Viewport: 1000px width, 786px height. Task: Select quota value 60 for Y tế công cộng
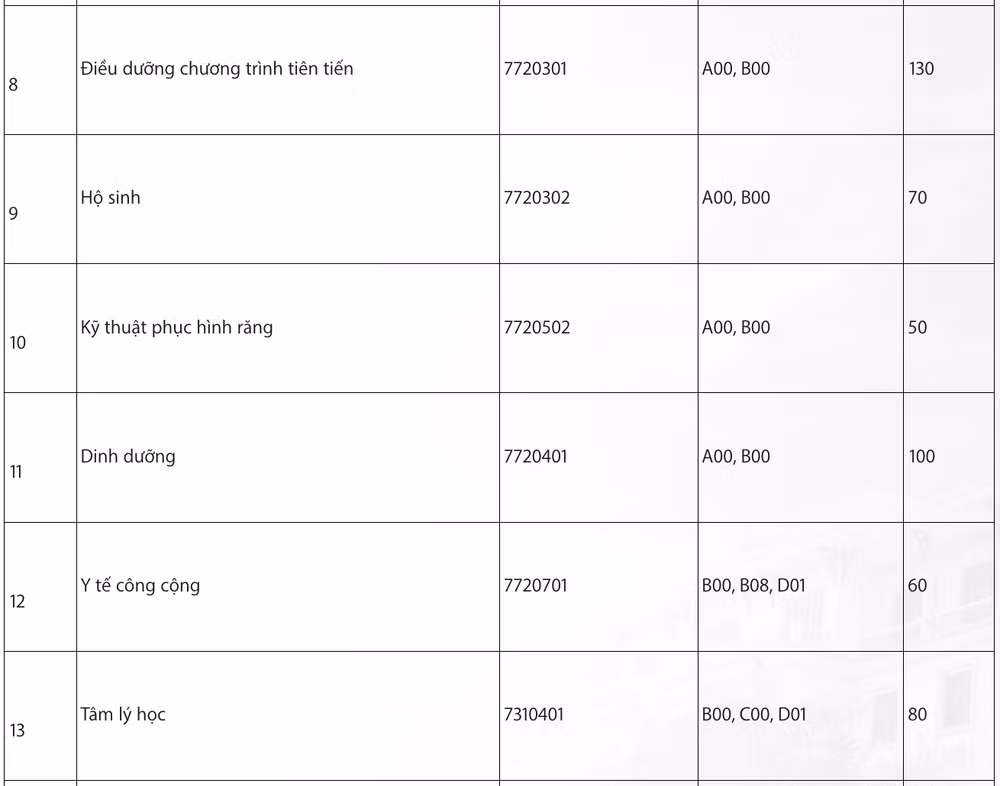click(917, 586)
